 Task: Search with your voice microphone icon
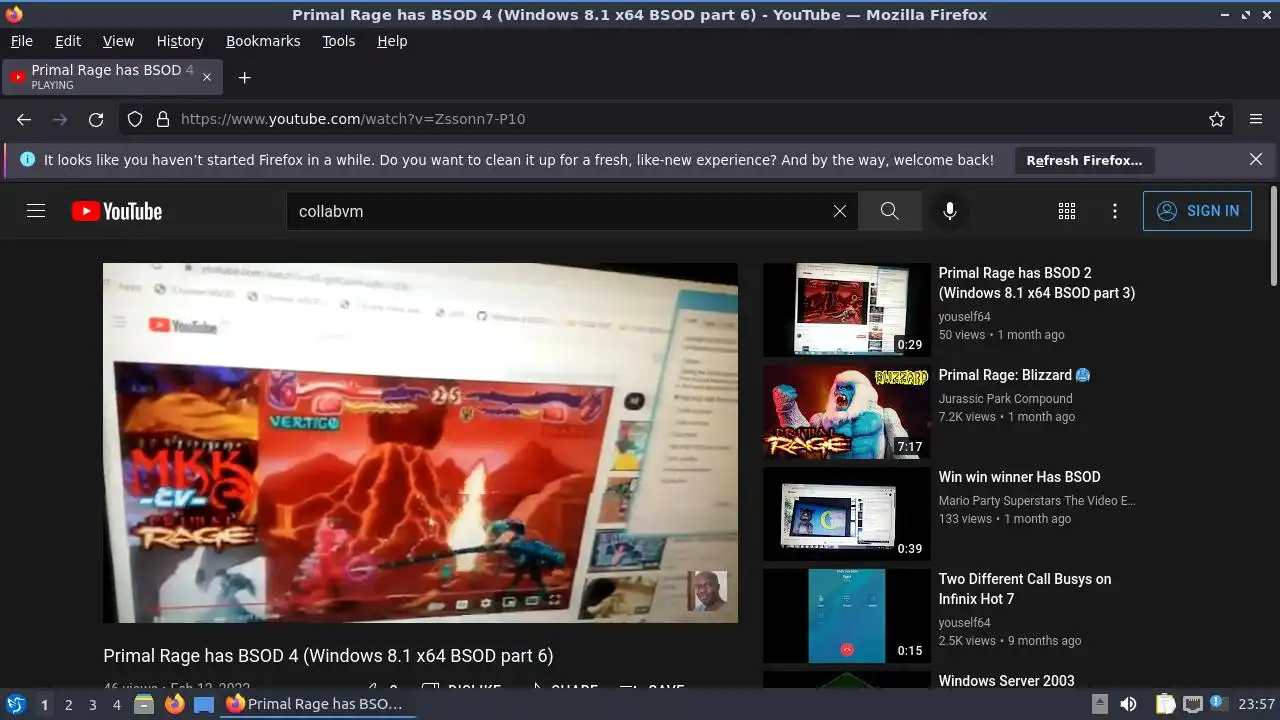[950, 211]
